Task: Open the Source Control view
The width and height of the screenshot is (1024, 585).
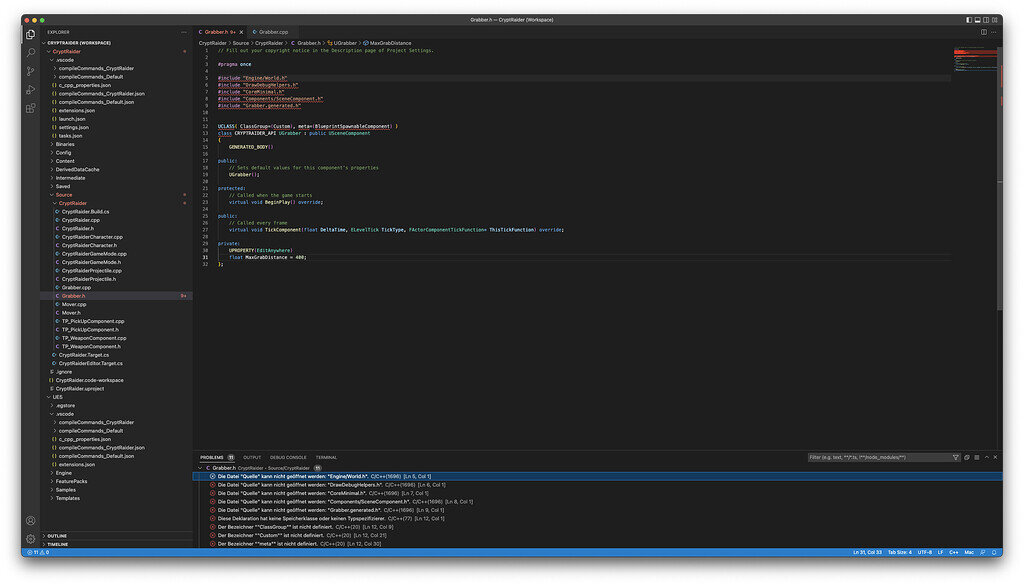Action: 31,71
